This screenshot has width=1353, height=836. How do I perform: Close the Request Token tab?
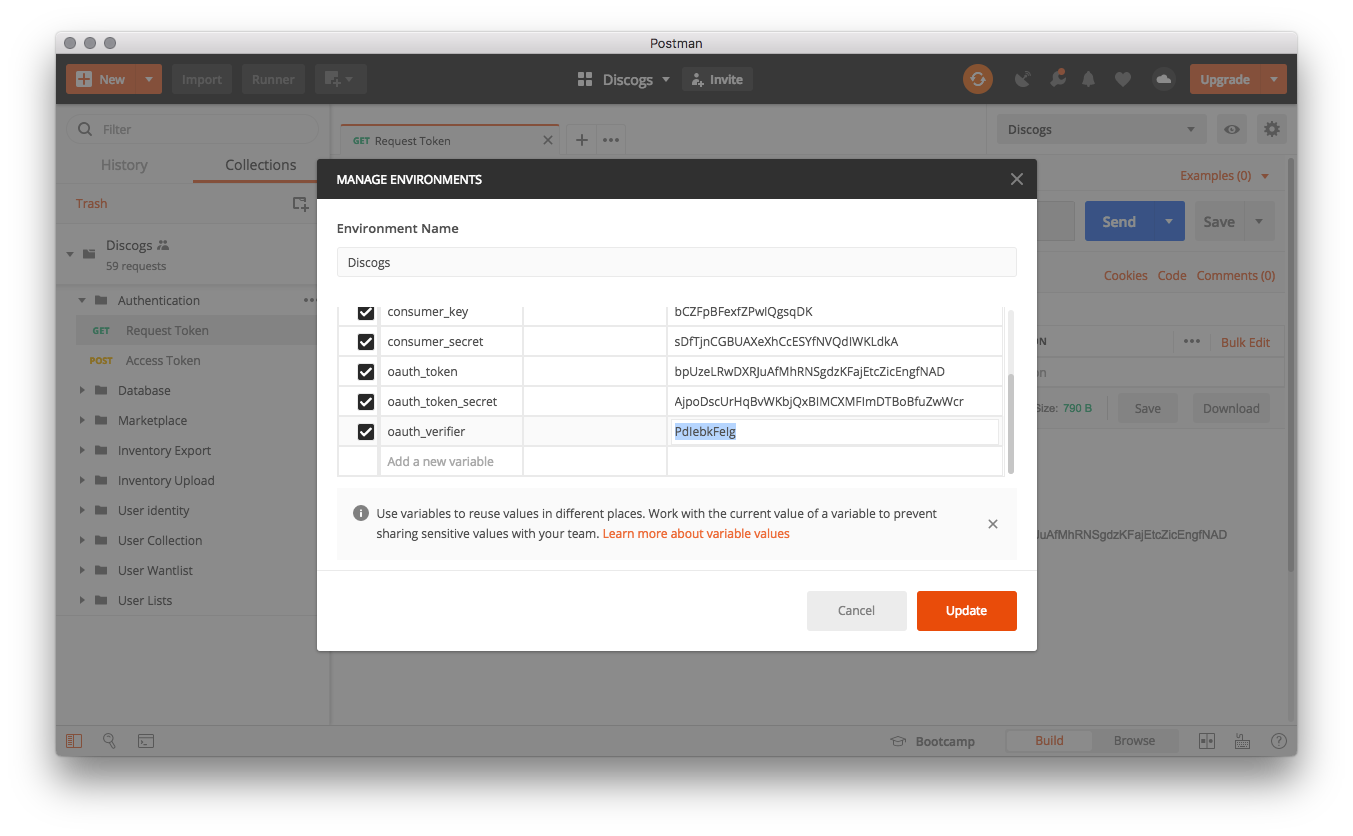[x=548, y=141]
